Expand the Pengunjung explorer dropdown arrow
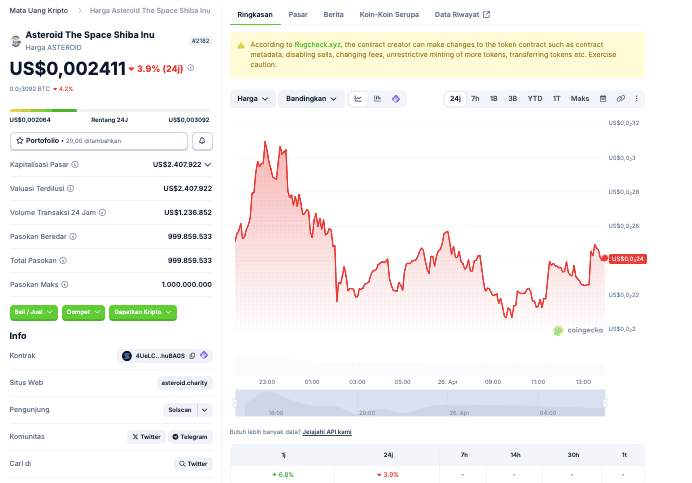 tap(205, 410)
